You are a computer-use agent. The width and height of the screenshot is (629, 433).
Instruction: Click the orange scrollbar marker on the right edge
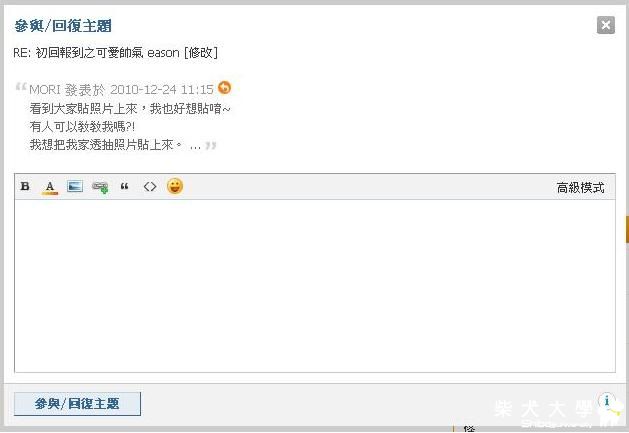pyautogui.click(x=627, y=229)
